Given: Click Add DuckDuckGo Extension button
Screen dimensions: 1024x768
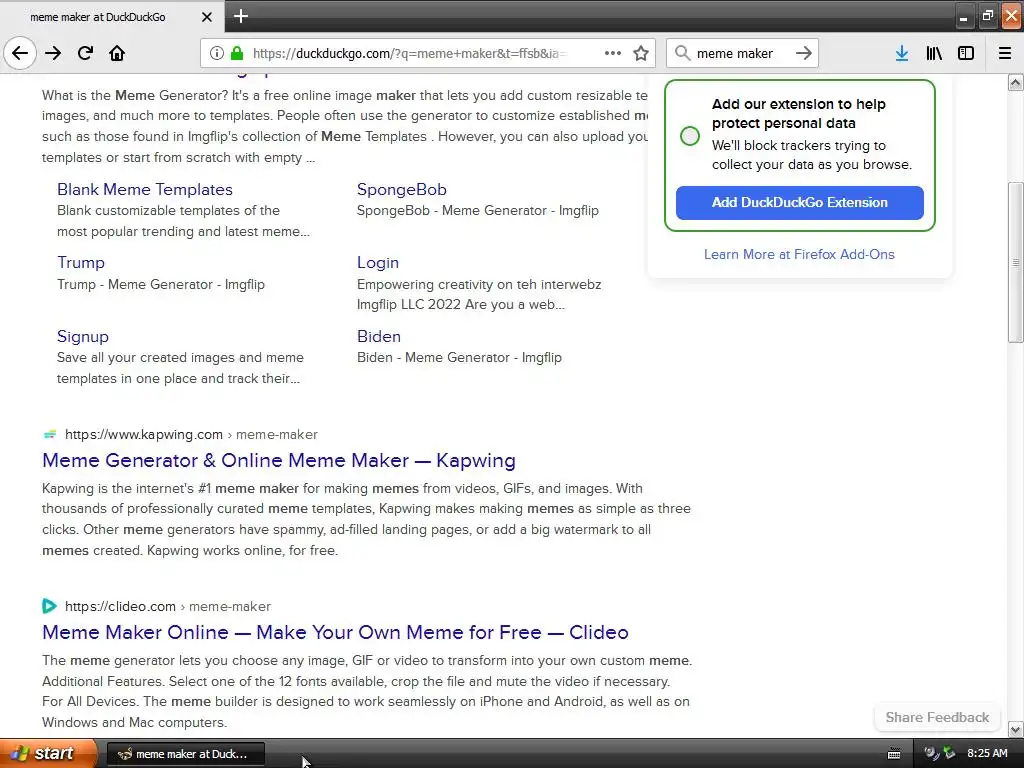Looking at the screenshot, I should (799, 202).
